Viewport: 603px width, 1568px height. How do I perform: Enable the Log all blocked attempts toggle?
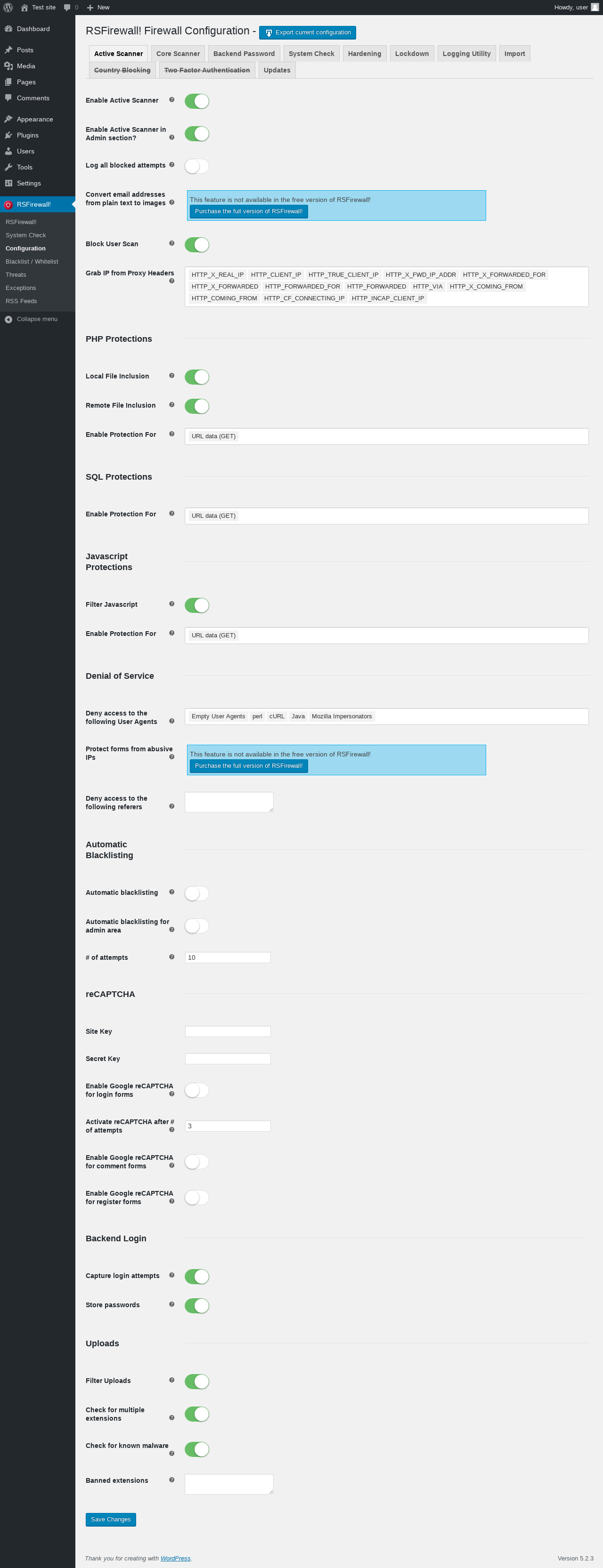pyautogui.click(x=197, y=166)
